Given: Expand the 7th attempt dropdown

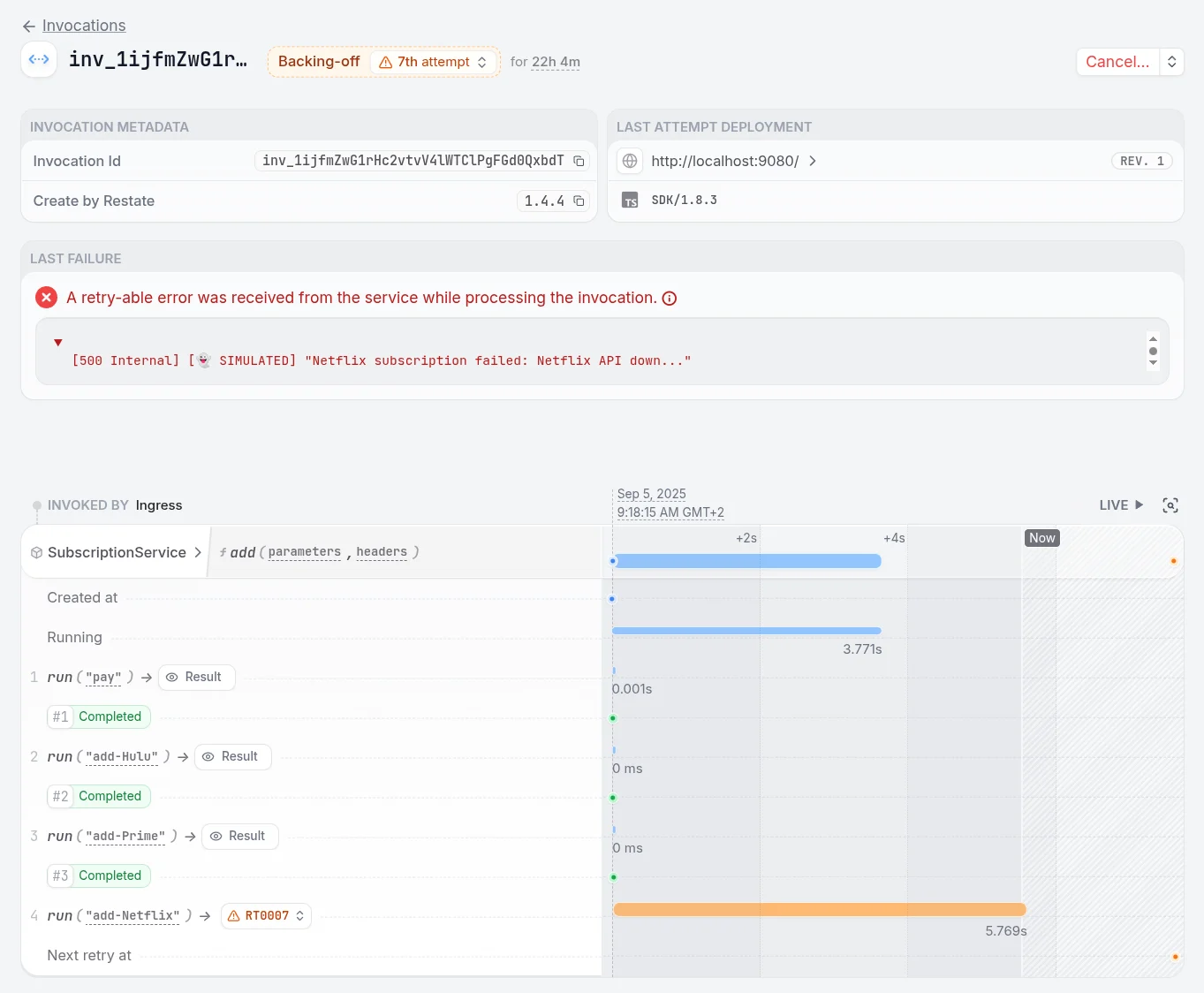Looking at the screenshot, I should coord(433,62).
